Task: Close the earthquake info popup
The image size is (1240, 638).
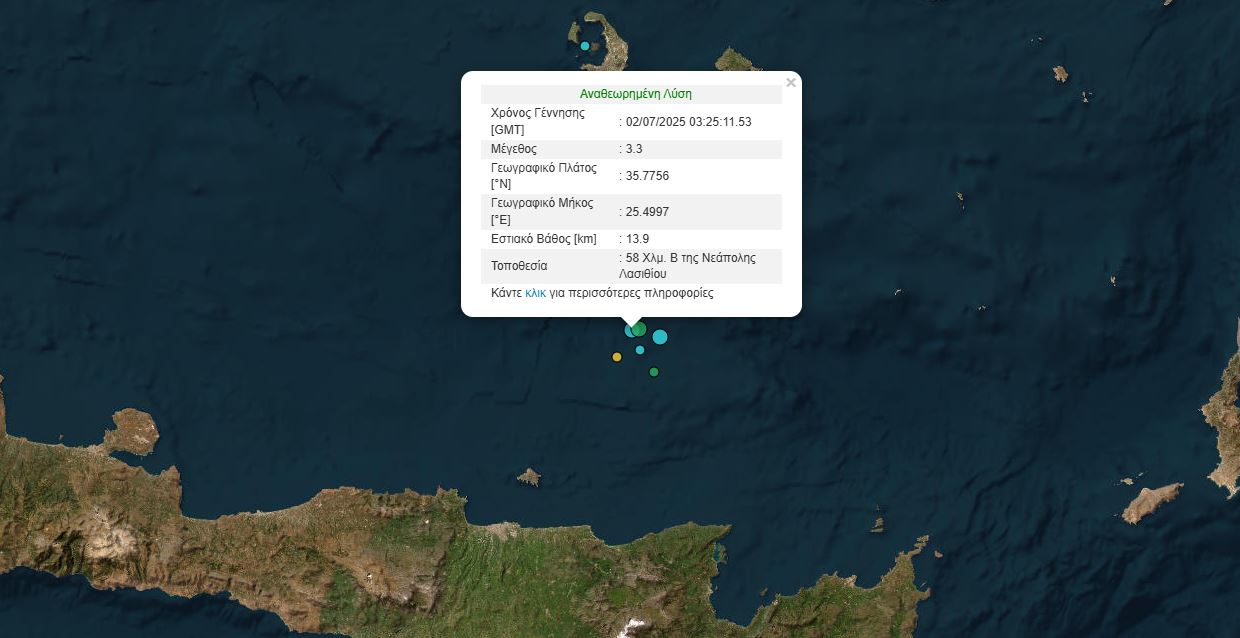Action: [791, 83]
